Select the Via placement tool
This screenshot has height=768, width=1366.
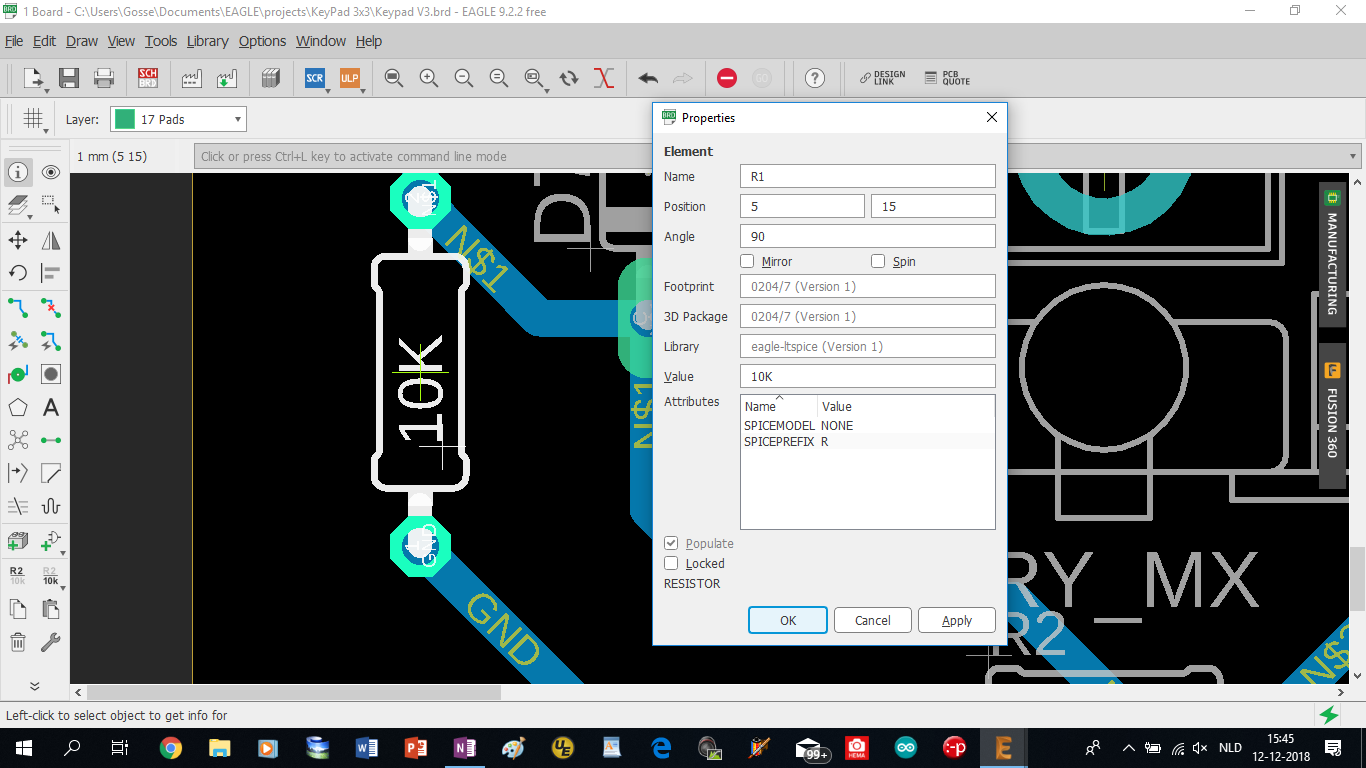tap(18, 374)
